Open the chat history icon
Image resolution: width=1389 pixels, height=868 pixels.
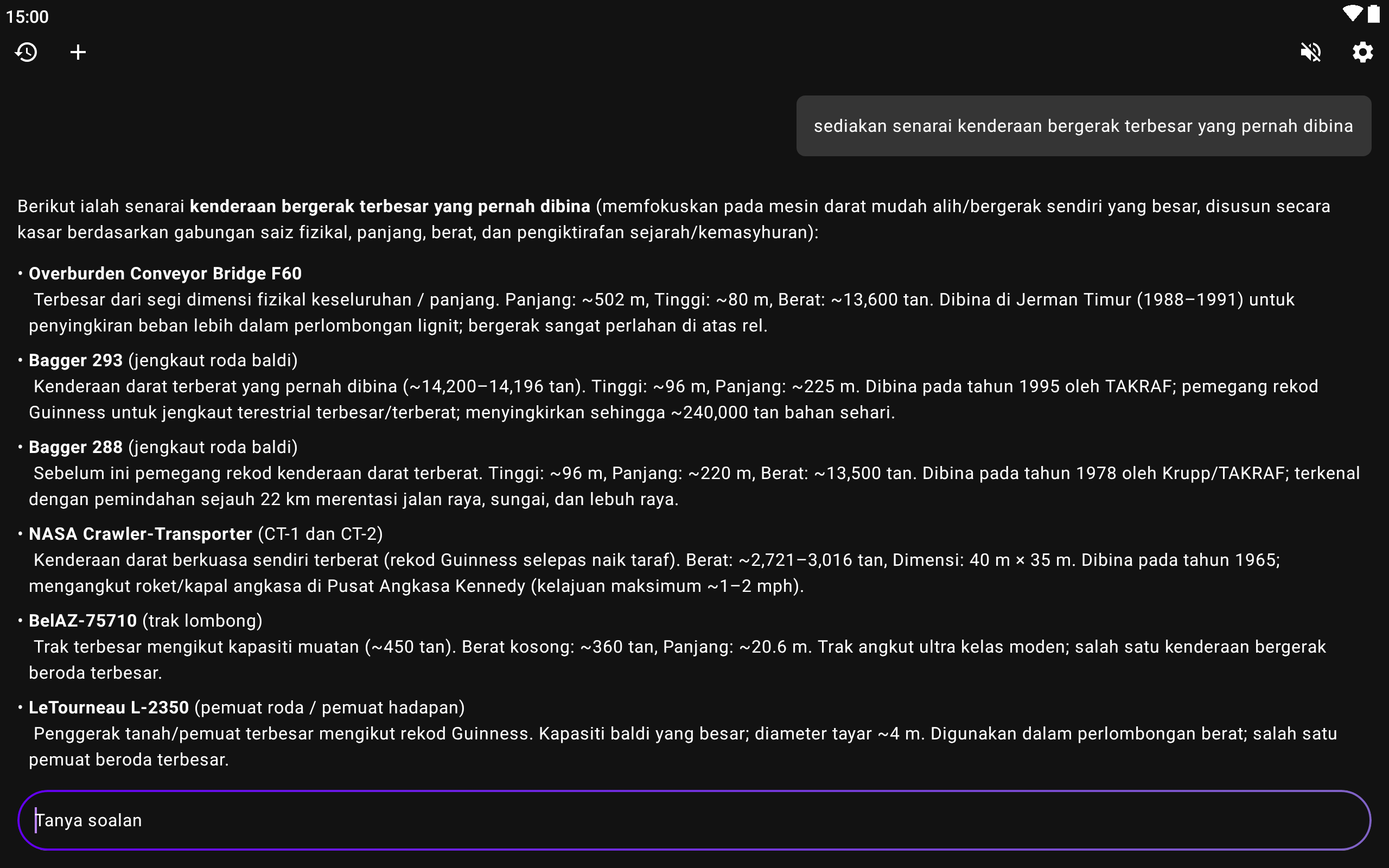click(27, 52)
